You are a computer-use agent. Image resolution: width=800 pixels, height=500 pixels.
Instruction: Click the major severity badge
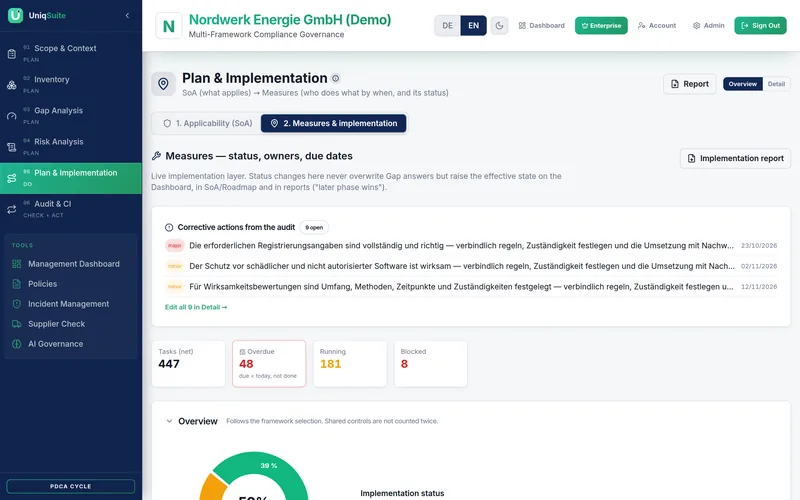(x=174, y=245)
